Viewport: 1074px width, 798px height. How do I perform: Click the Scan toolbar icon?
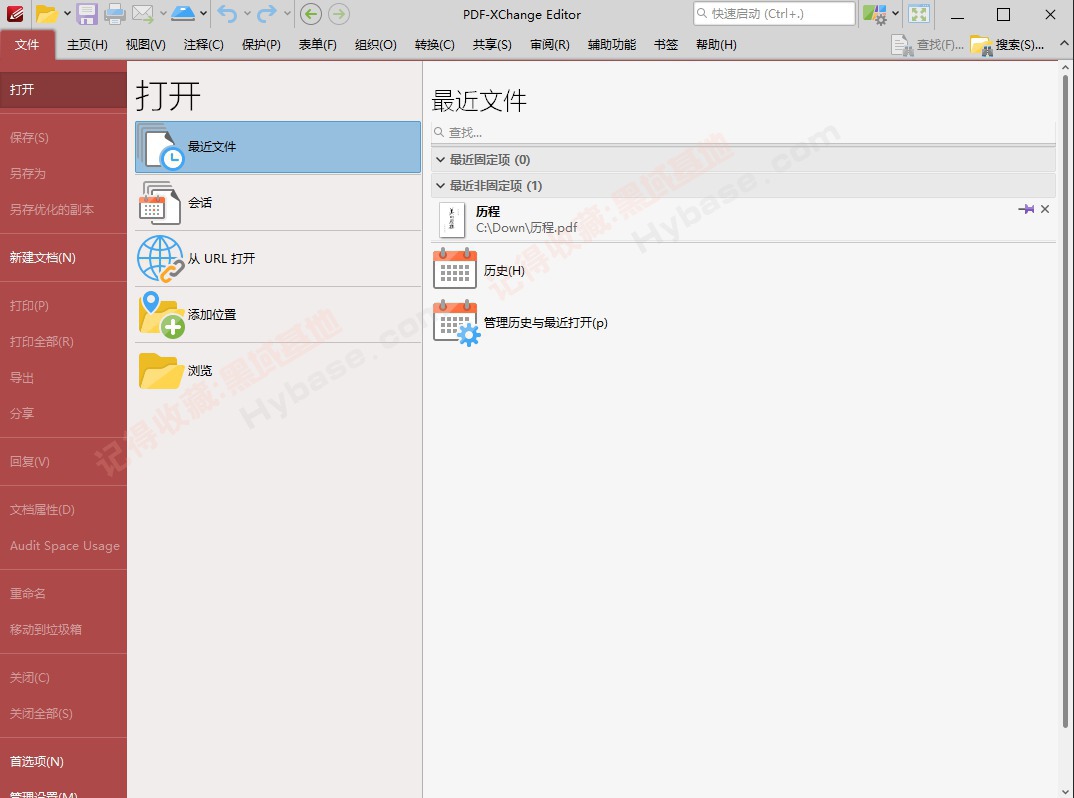pyautogui.click(x=183, y=14)
